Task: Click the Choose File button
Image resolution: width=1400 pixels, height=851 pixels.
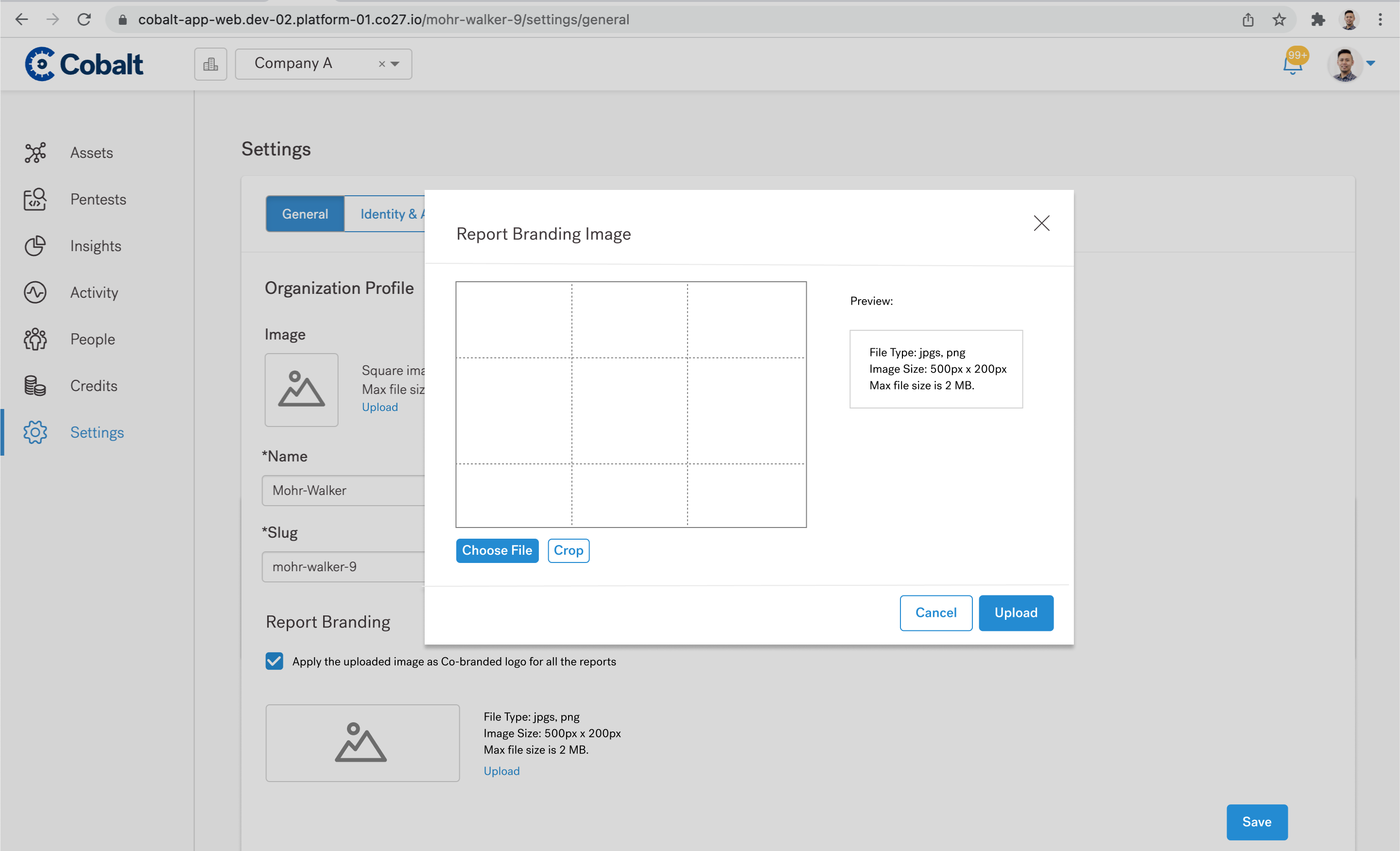Action: tap(497, 550)
